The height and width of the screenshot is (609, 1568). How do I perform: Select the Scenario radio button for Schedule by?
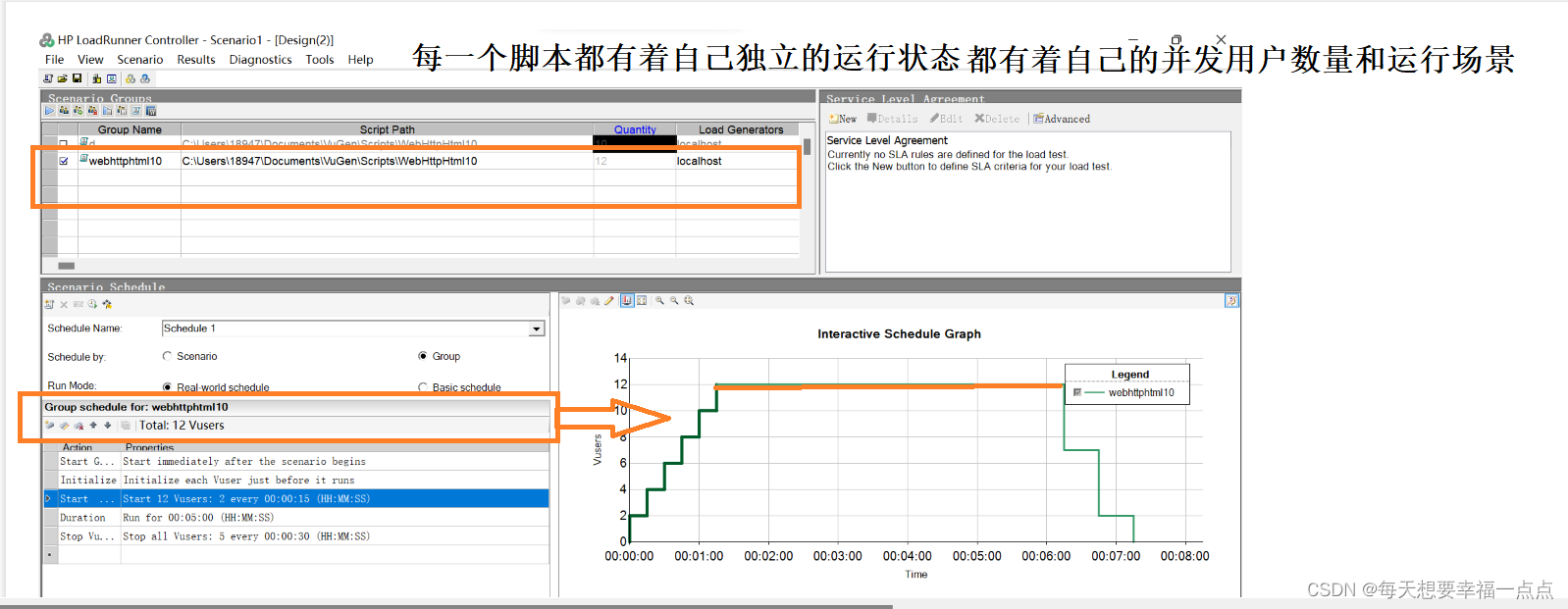(167, 356)
